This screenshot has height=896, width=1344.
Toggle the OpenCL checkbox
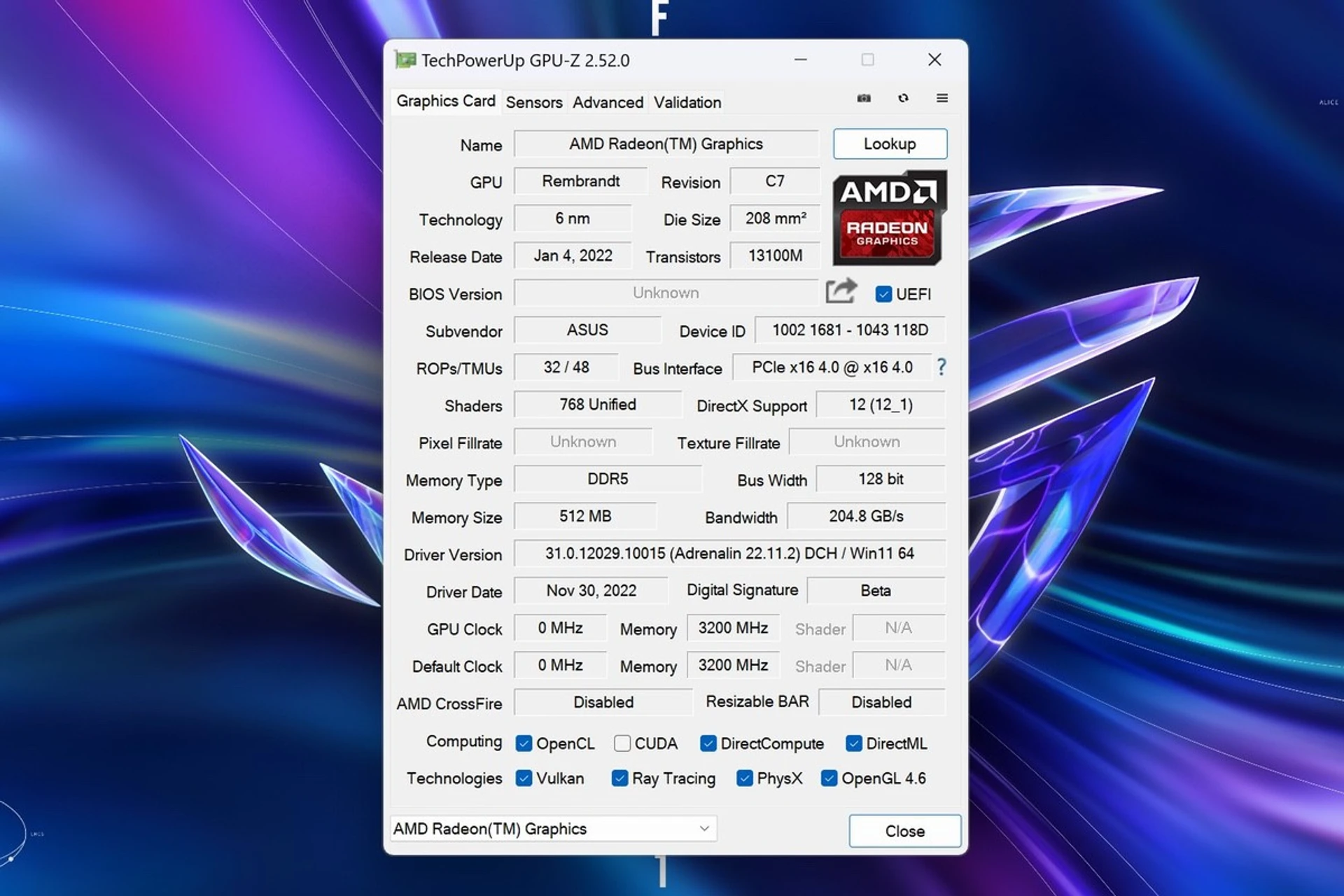(x=524, y=743)
